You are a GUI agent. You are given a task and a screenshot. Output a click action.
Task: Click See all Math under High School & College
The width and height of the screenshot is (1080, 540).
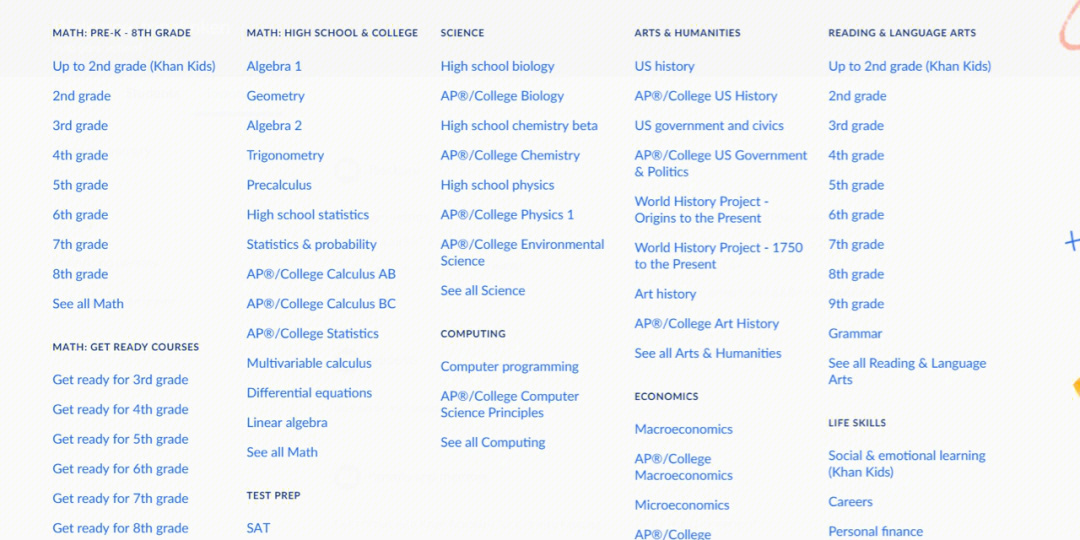(282, 452)
